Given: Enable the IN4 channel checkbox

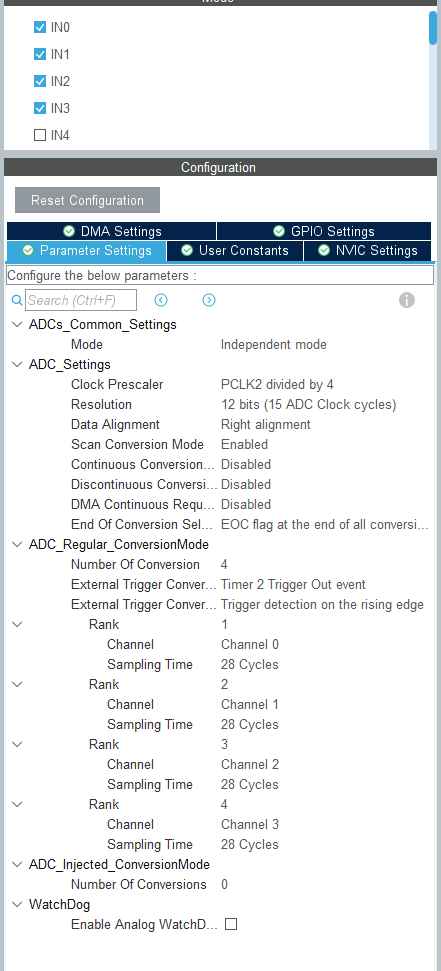Looking at the screenshot, I should [40, 135].
